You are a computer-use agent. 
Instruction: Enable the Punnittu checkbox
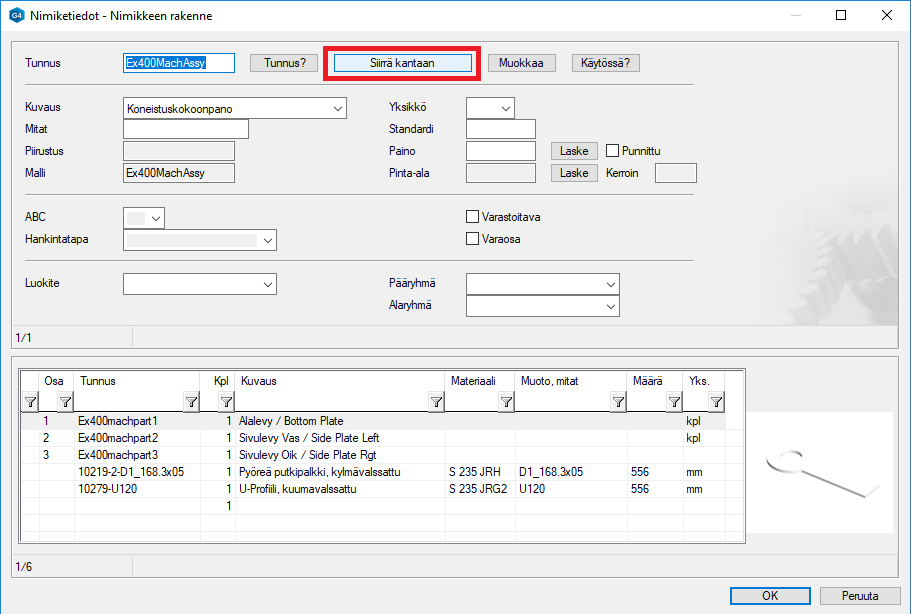pos(613,151)
